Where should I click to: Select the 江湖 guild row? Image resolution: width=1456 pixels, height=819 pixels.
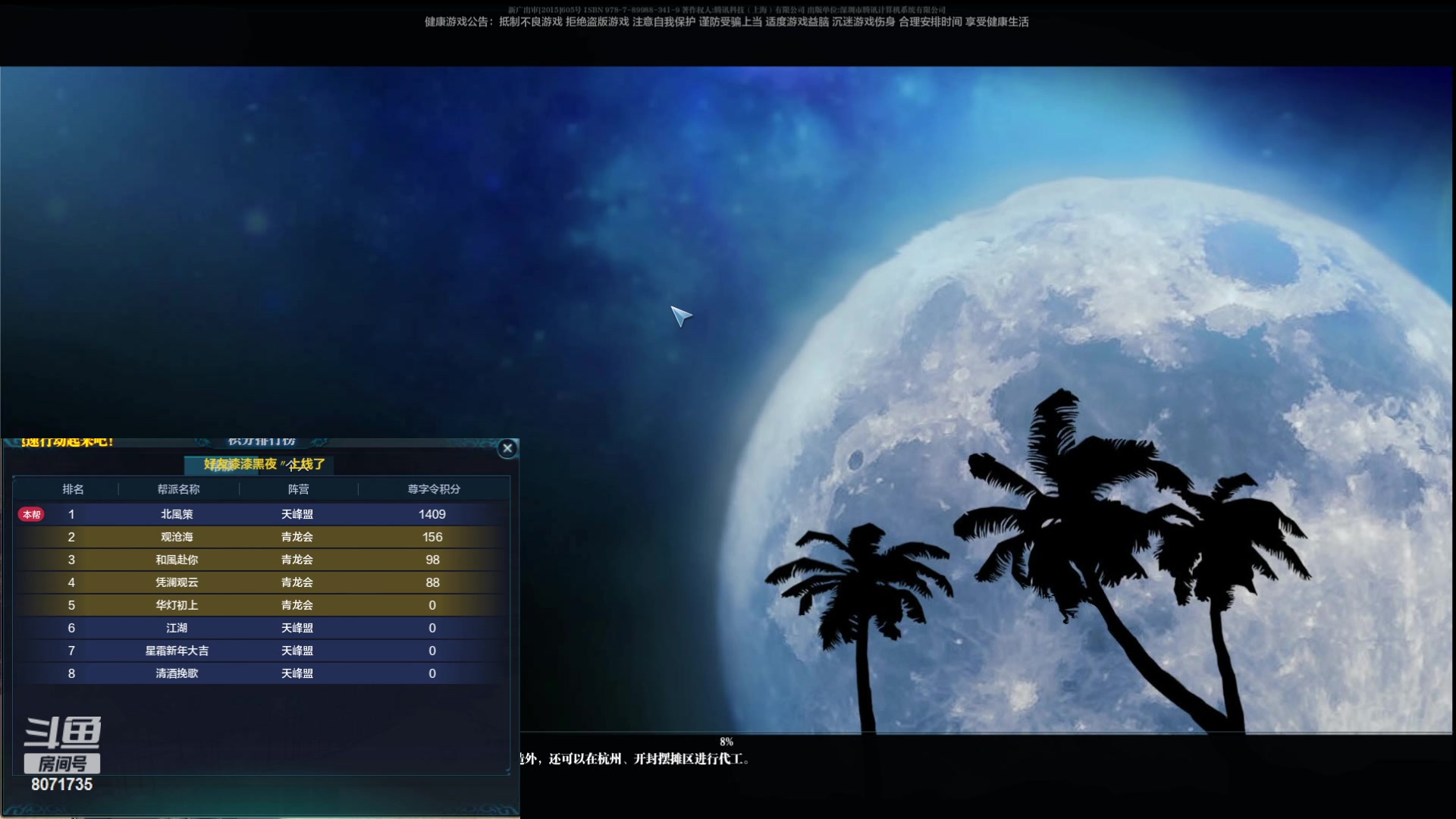pos(177,628)
